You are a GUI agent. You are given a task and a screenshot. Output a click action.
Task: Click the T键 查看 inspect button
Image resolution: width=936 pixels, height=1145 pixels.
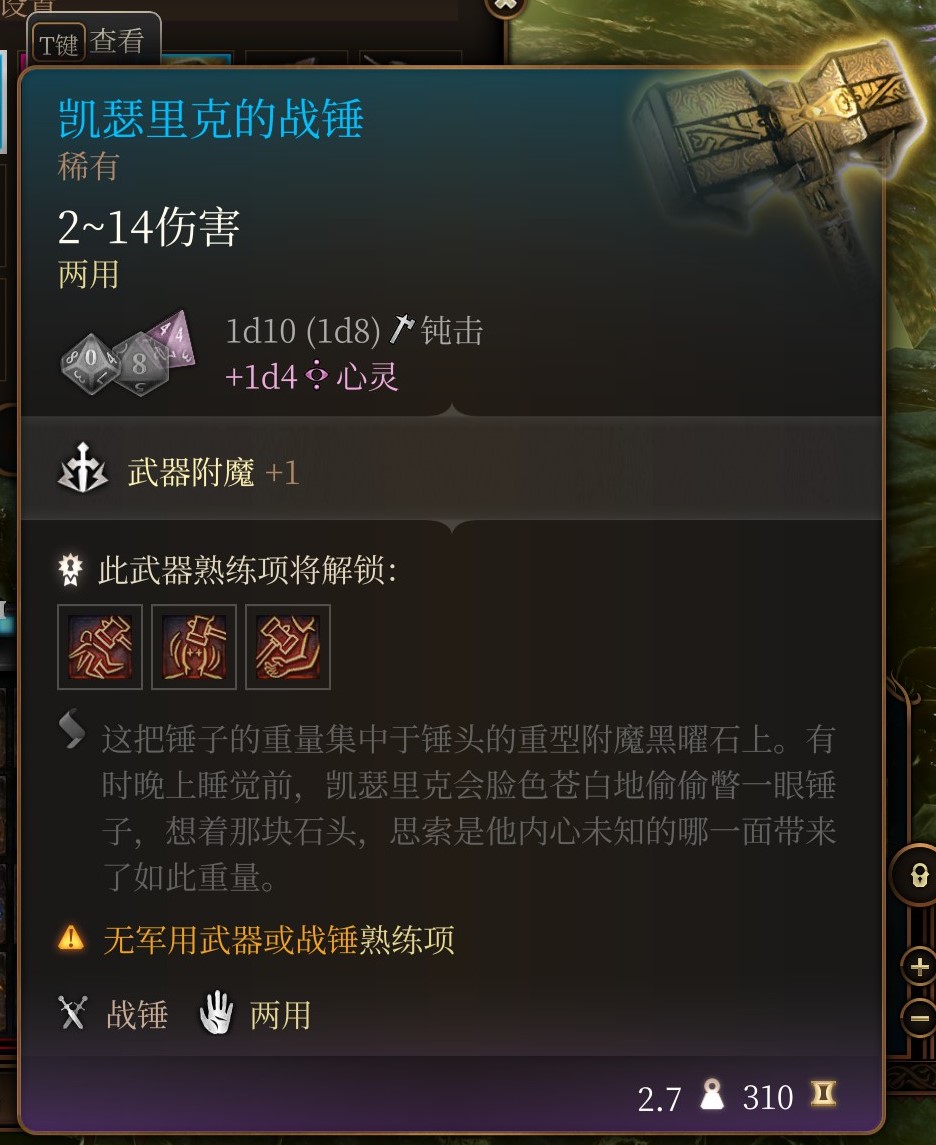point(92,42)
